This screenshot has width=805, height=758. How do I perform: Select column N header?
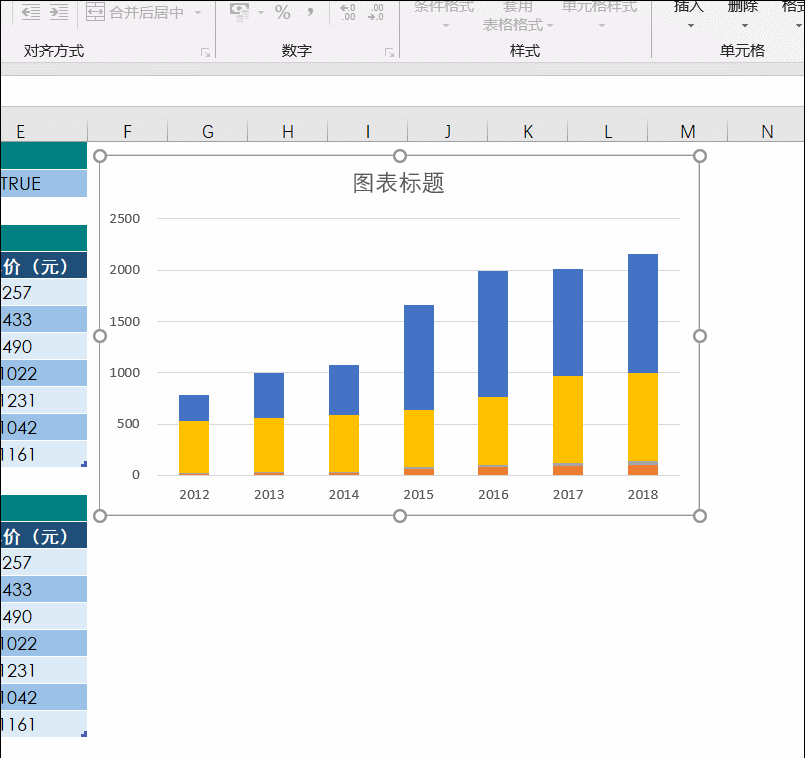point(767,131)
